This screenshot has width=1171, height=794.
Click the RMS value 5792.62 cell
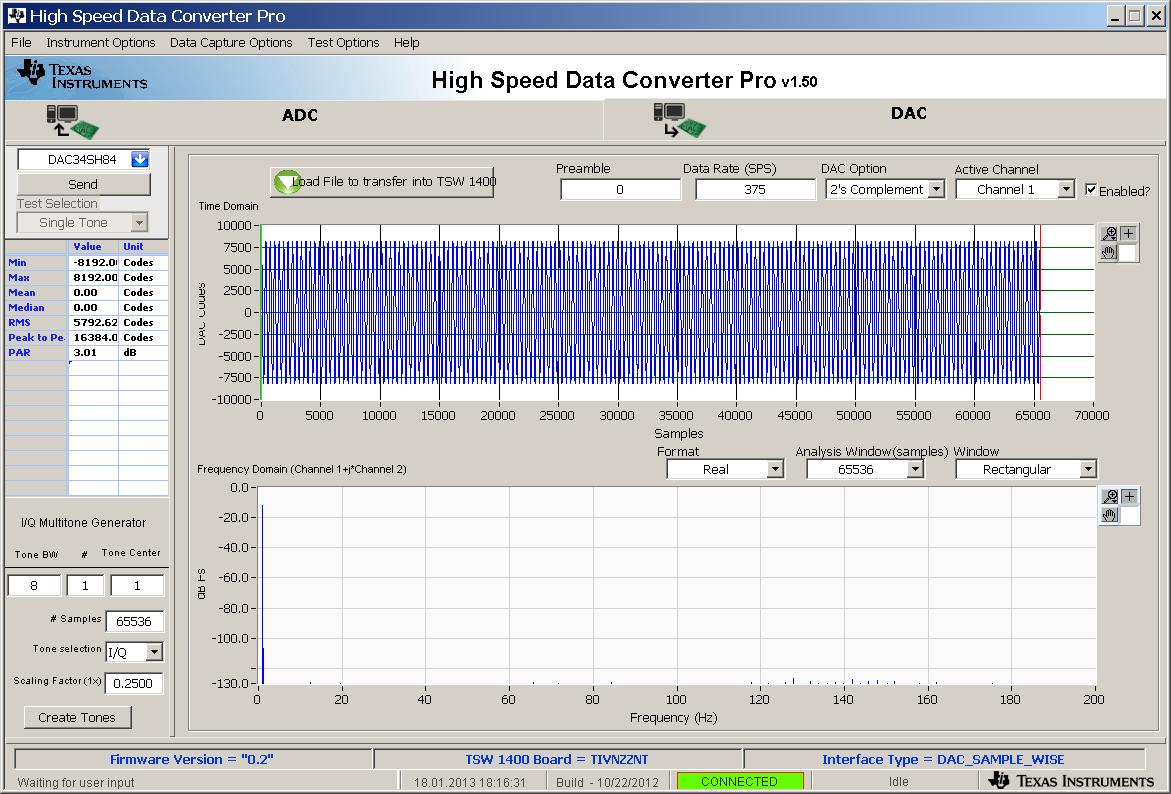click(x=93, y=322)
